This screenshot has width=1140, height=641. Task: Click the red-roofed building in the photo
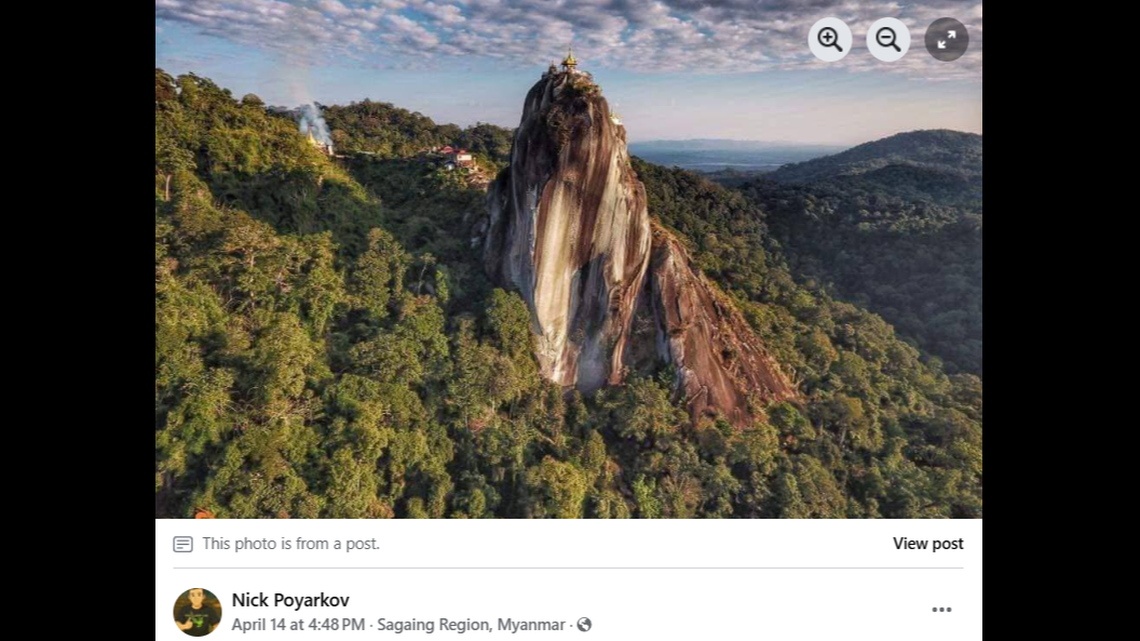pos(455,155)
